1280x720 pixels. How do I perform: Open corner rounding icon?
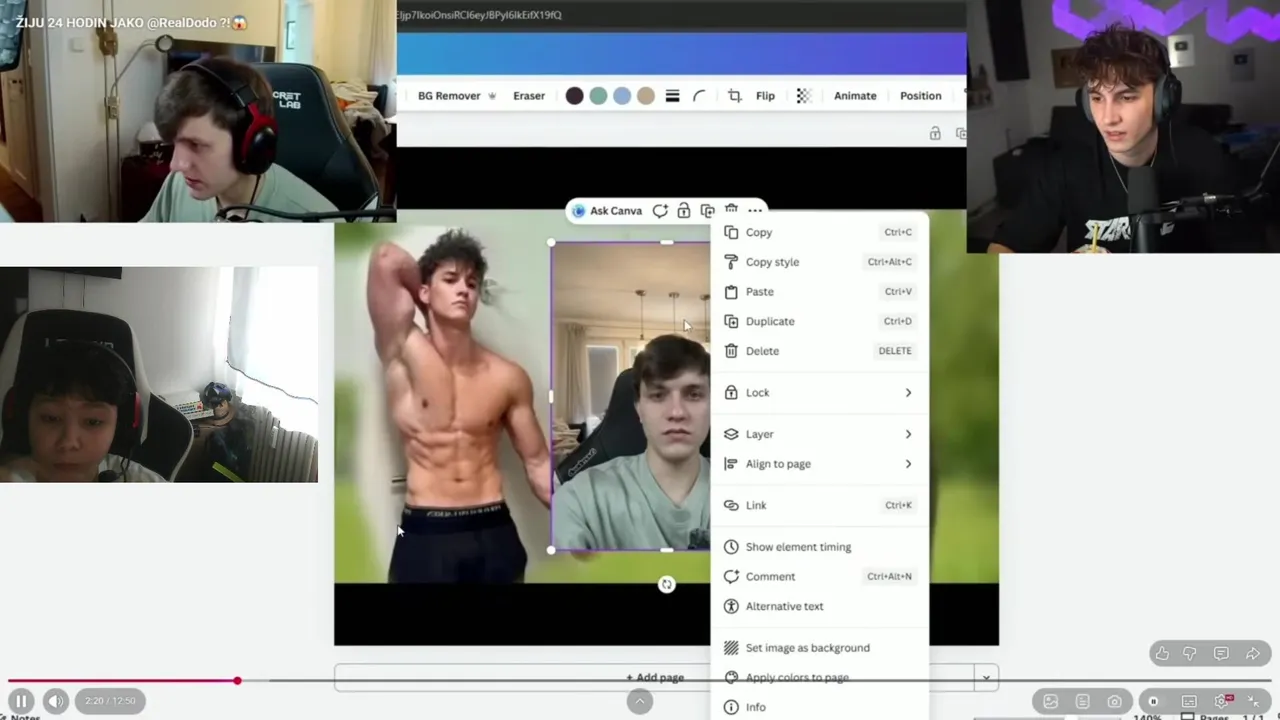click(699, 96)
